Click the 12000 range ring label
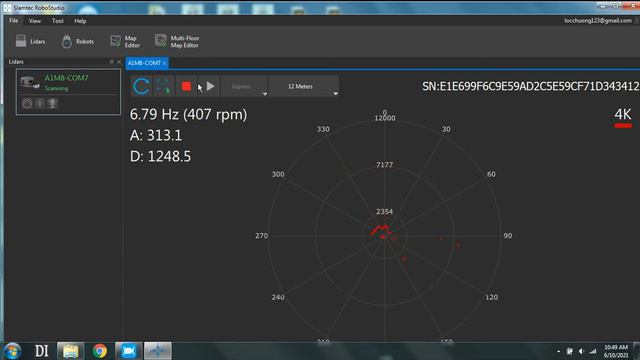 pyautogui.click(x=384, y=118)
